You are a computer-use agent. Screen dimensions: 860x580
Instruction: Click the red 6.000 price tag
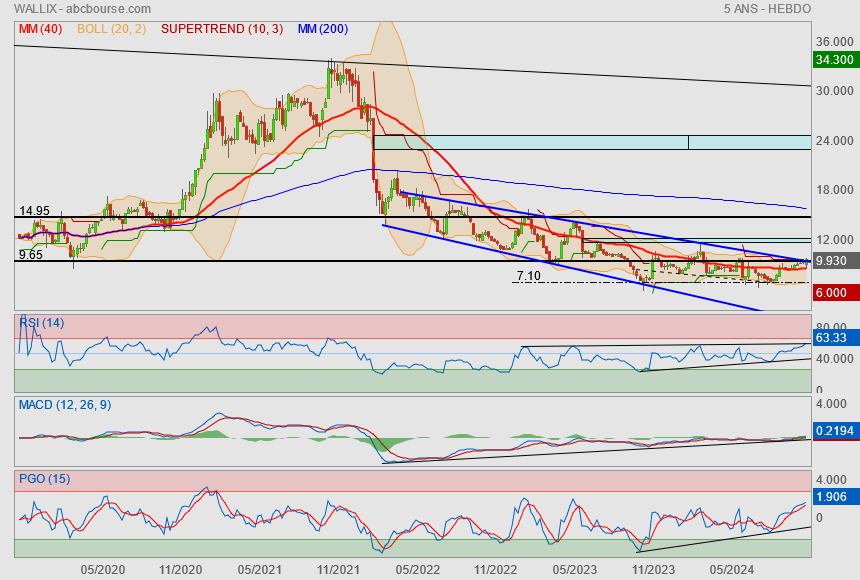tap(836, 293)
